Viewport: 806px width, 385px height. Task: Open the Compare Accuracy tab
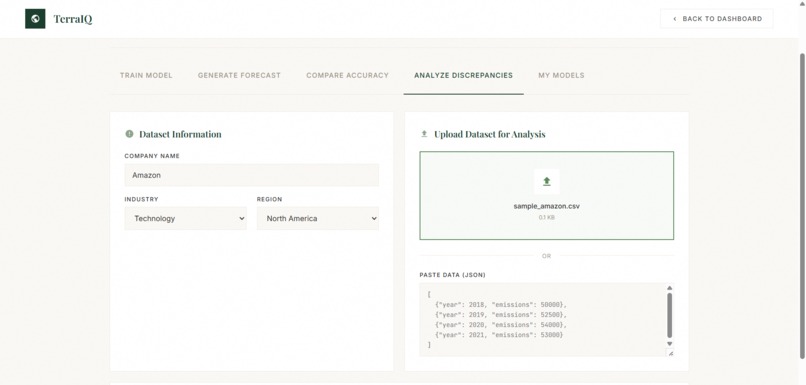coord(347,75)
